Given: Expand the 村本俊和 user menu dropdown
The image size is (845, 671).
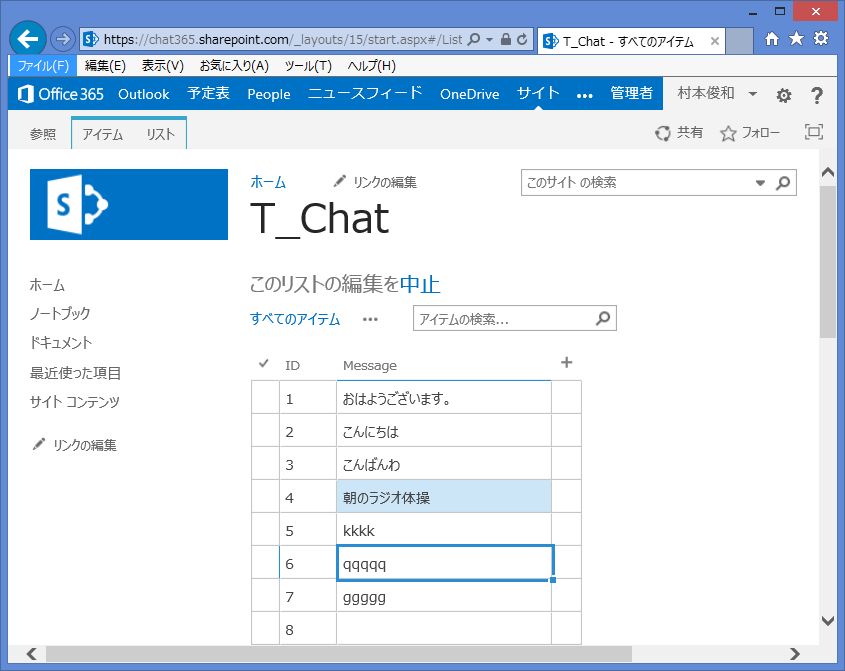Looking at the screenshot, I should [753, 94].
